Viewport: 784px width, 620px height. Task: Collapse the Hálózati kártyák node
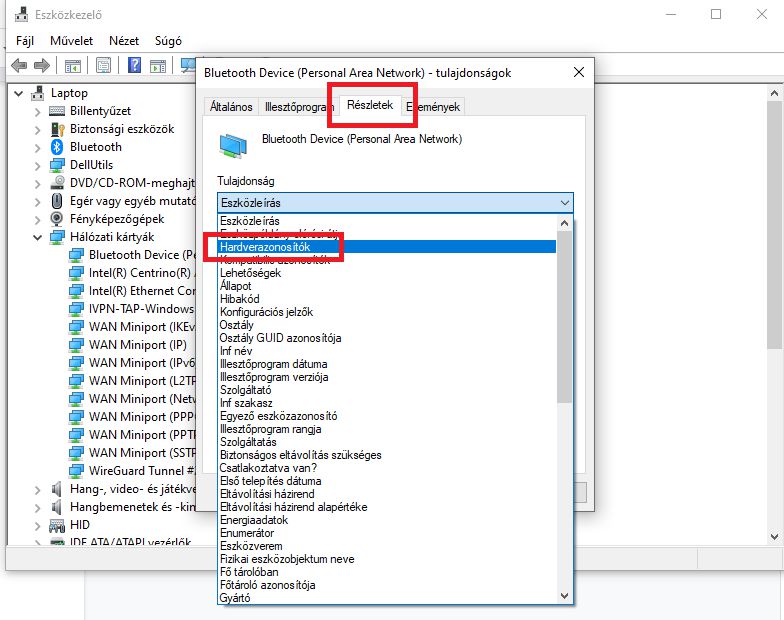tap(38, 238)
